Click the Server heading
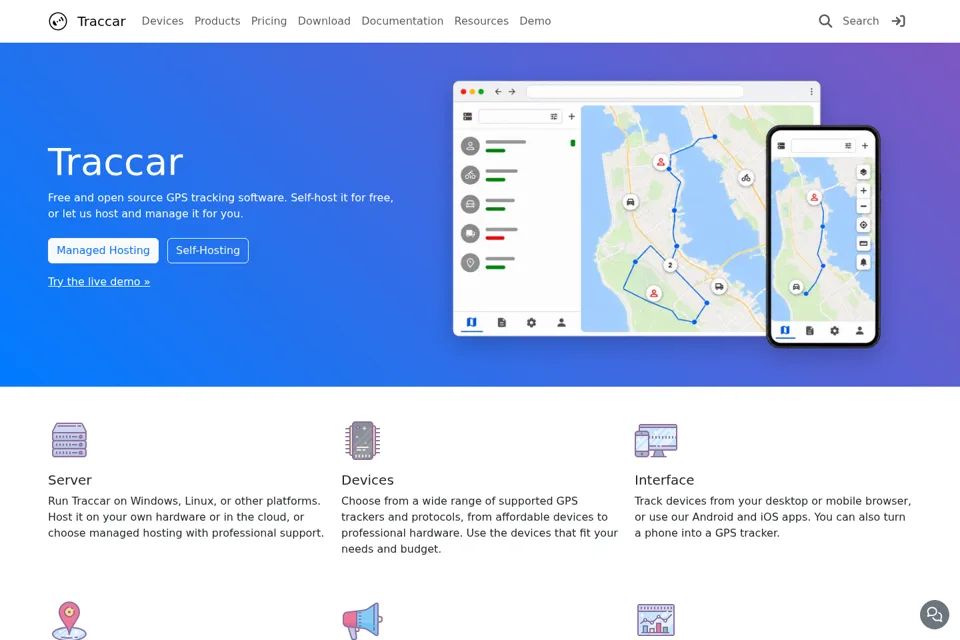This screenshot has width=960, height=640. point(70,480)
